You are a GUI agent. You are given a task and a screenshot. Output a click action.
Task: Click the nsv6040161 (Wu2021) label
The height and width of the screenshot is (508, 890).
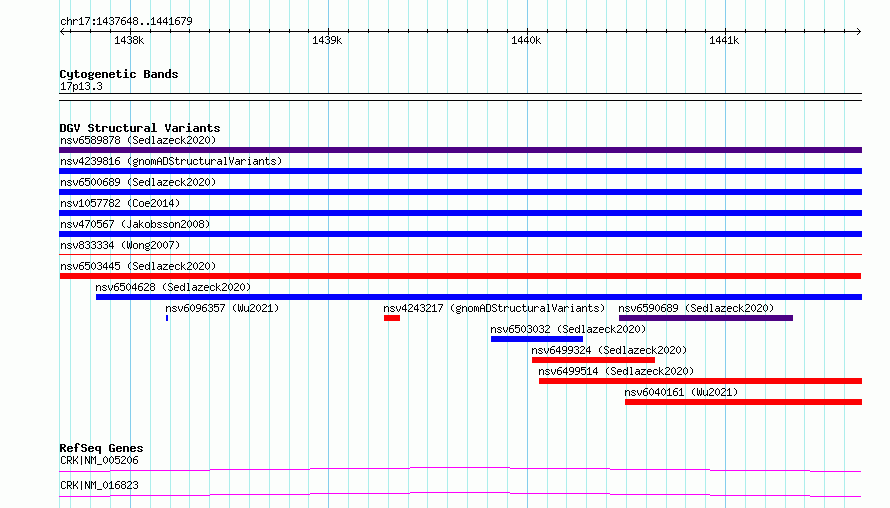click(681, 392)
